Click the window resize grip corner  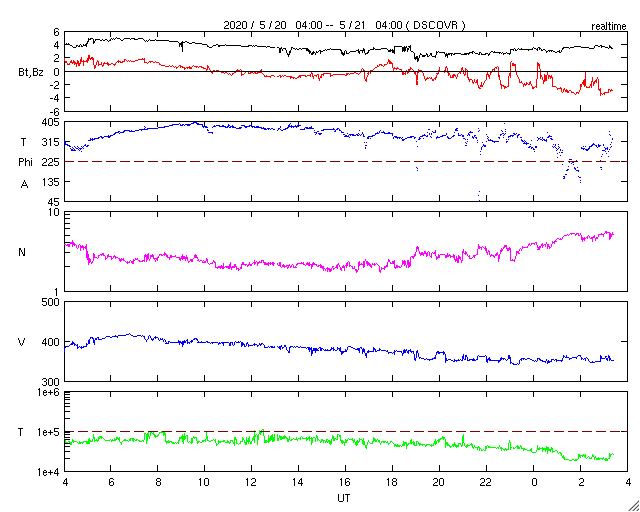[x=633, y=505]
